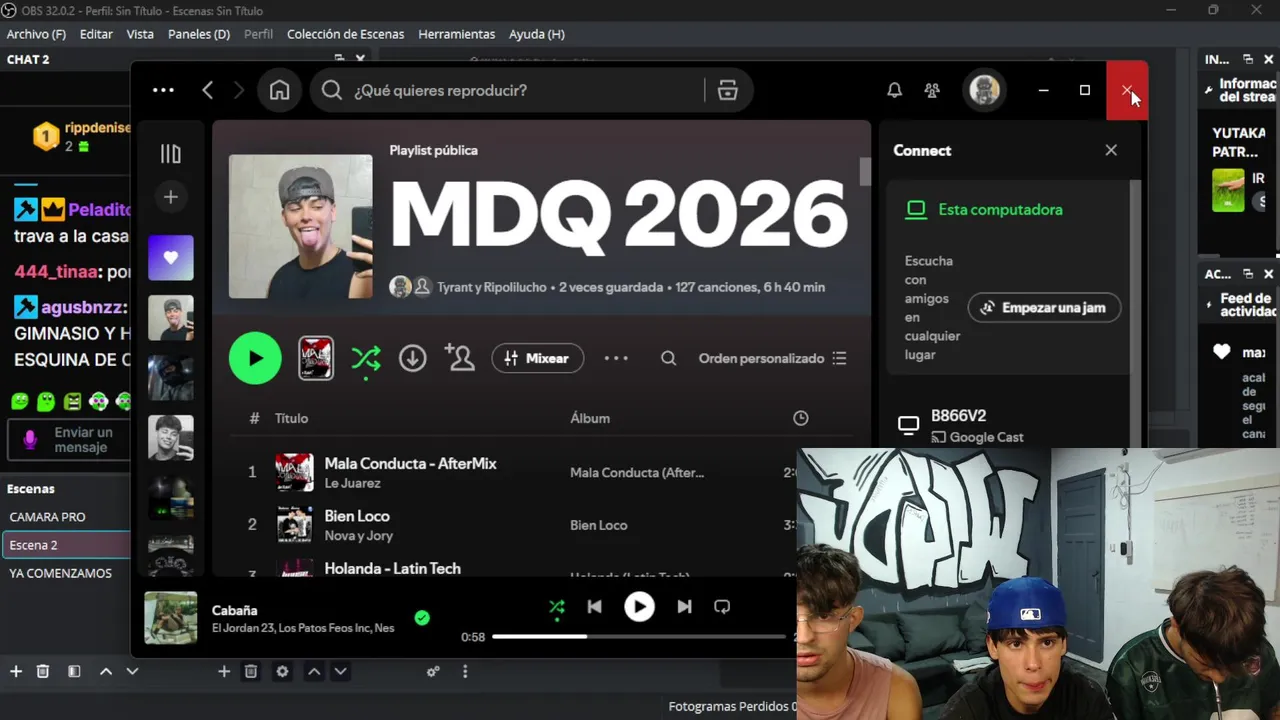The width and height of the screenshot is (1280, 720).
Task: Undock the OBS activity feed panel
Action: tap(1248, 273)
